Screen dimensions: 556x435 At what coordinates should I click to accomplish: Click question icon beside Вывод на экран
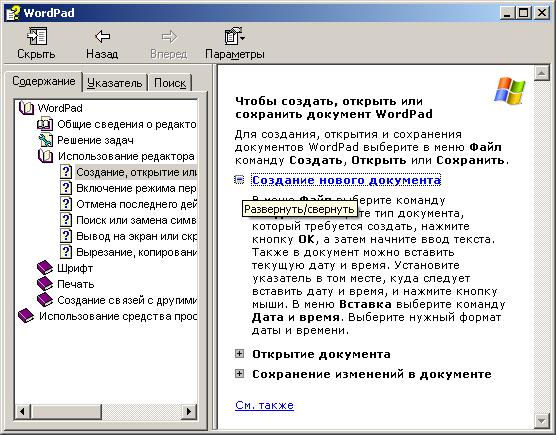[66, 236]
